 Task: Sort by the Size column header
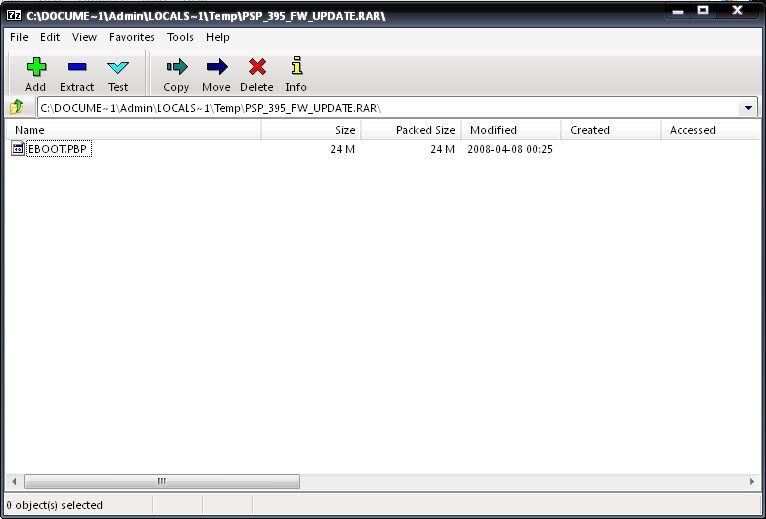[311, 130]
